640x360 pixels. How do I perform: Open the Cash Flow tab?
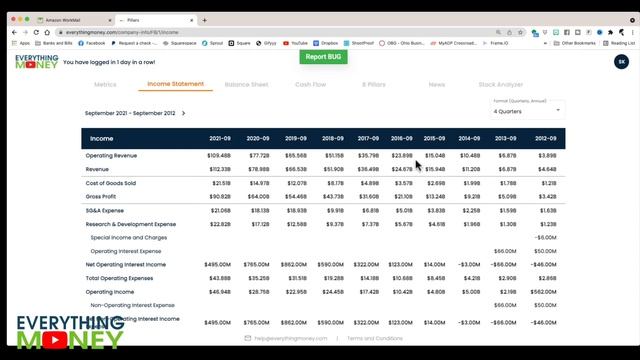[x=311, y=84]
